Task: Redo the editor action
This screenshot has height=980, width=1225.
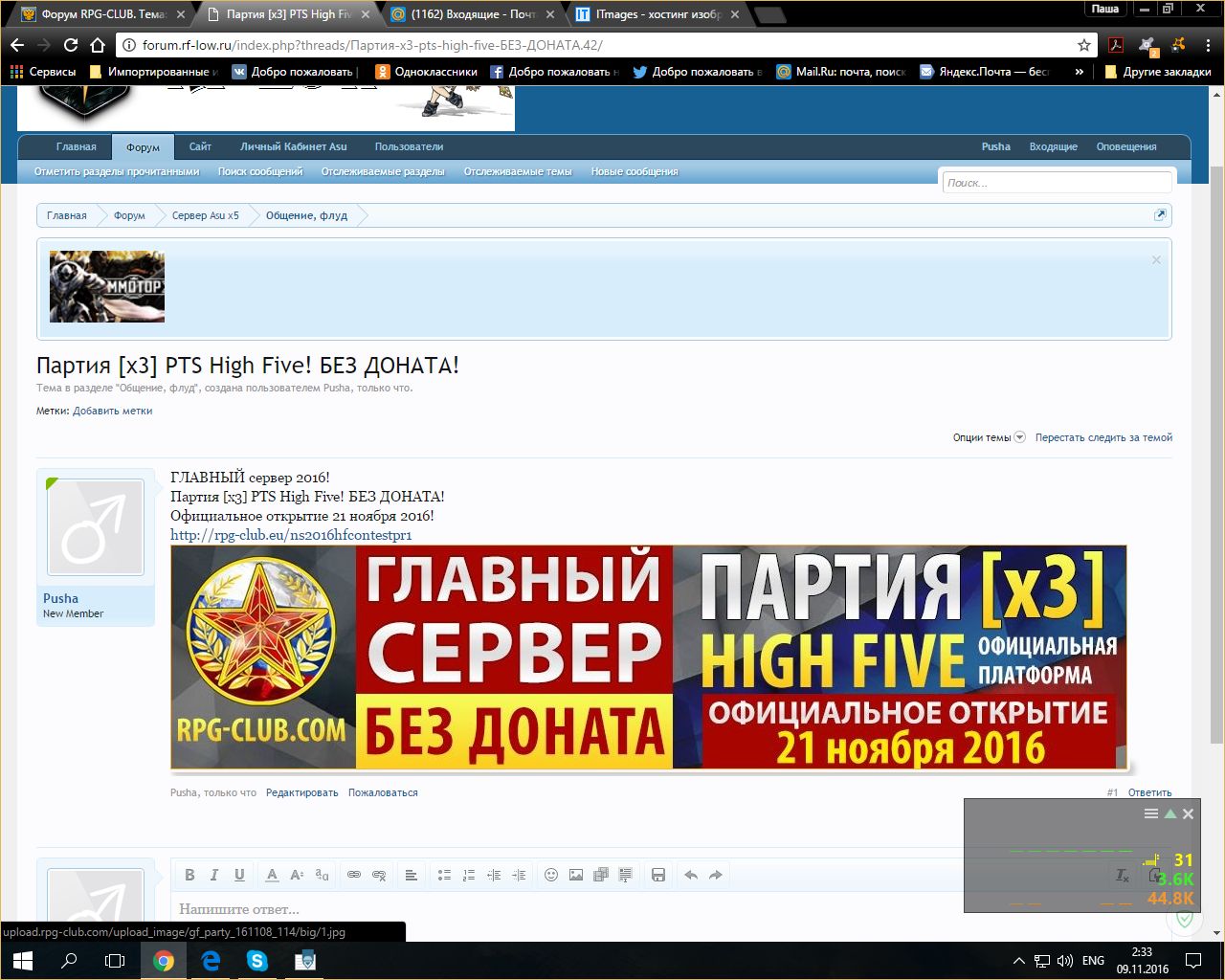Action: pyautogui.click(x=716, y=875)
